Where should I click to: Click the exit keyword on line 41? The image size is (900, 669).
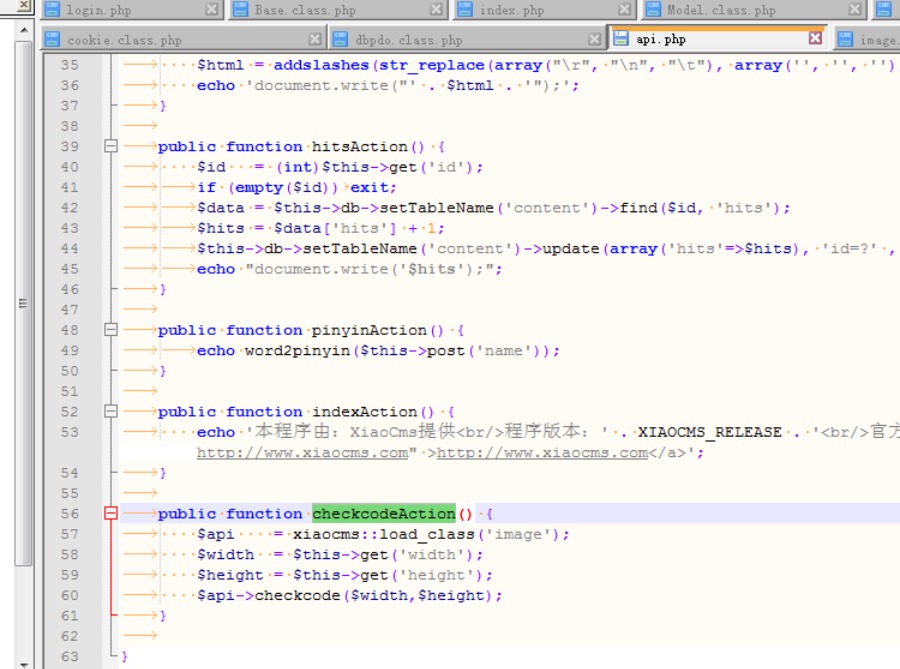click(x=369, y=188)
